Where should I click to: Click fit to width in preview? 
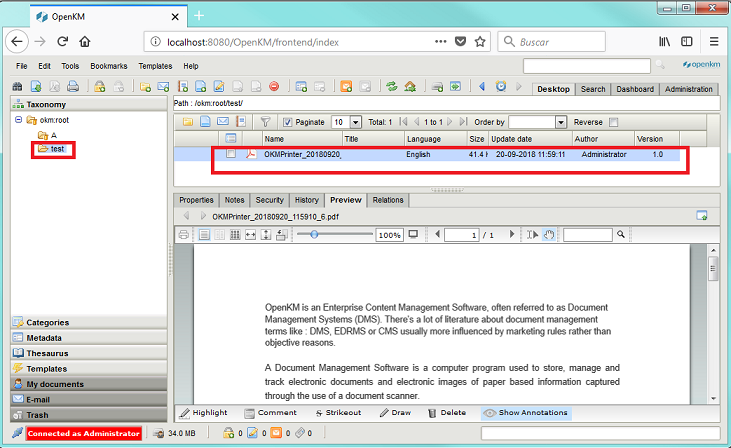pyautogui.click(x=250, y=234)
